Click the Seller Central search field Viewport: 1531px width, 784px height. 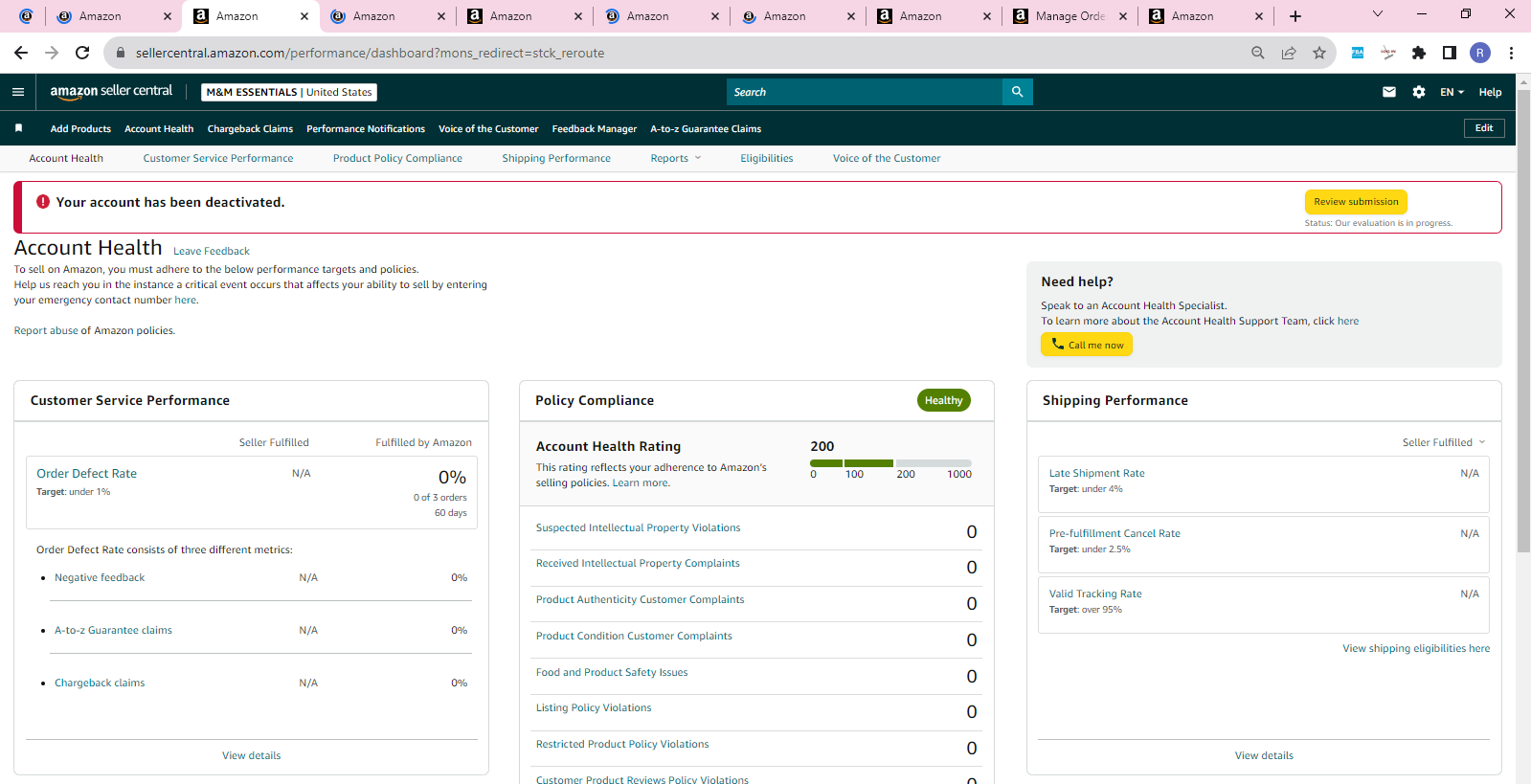coord(865,92)
